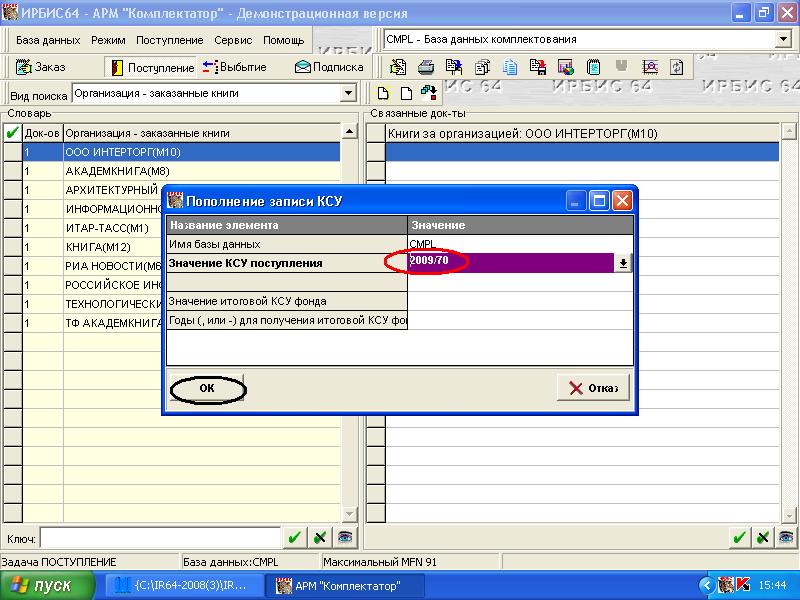Click the eye icon beside the Ключ field
The width and height of the screenshot is (800, 600).
coord(344,538)
